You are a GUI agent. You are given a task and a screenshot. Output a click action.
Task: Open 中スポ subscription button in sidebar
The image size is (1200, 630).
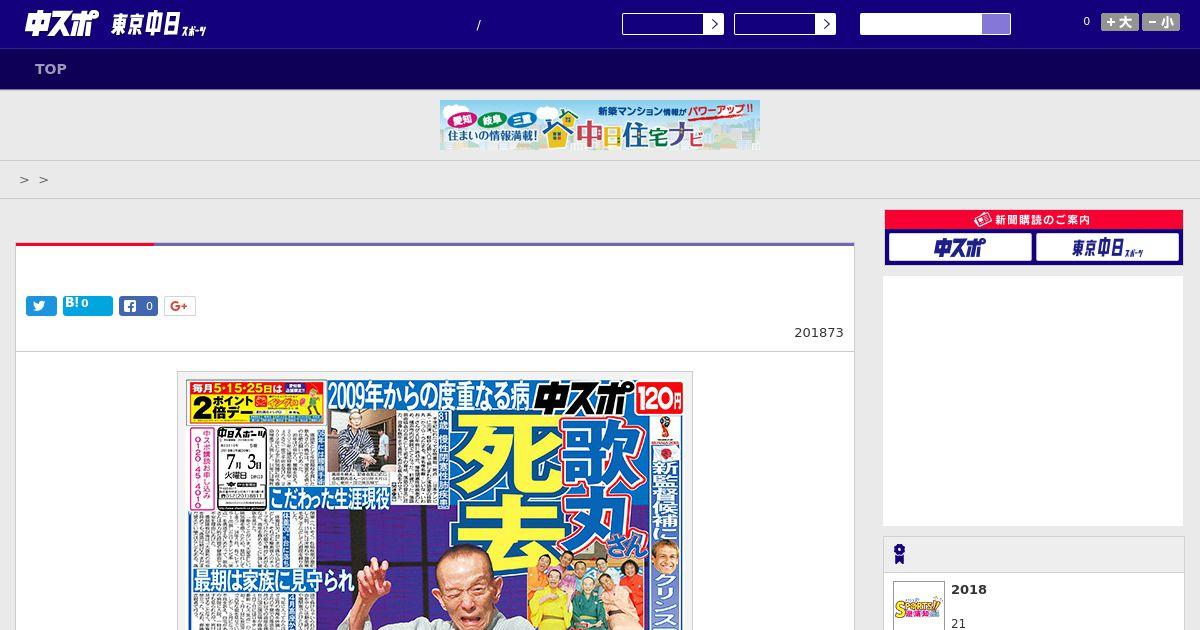point(960,247)
